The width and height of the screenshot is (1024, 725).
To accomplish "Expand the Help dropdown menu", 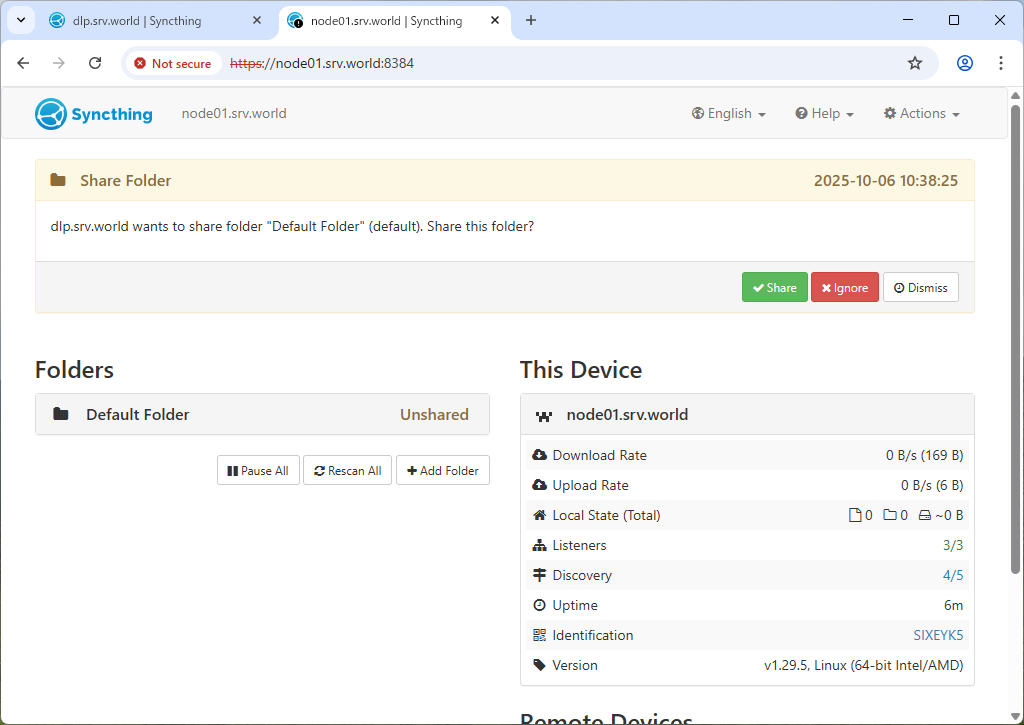I will pos(824,114).
